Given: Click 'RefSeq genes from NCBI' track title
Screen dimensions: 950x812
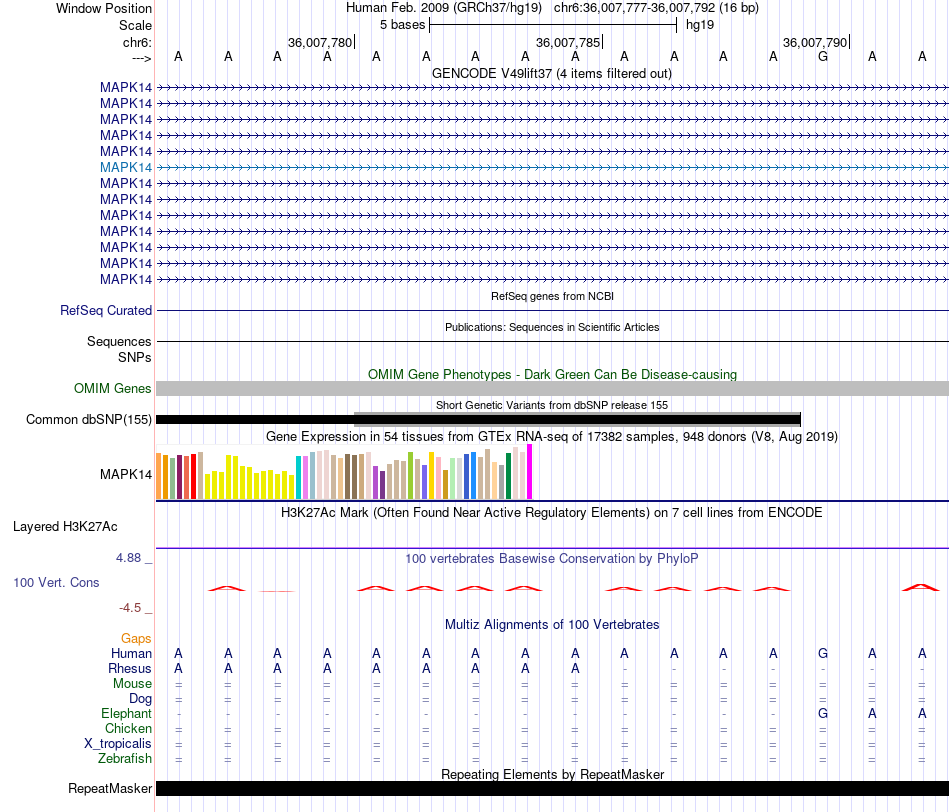Looking at the screenshot, I should coord(552,296).
